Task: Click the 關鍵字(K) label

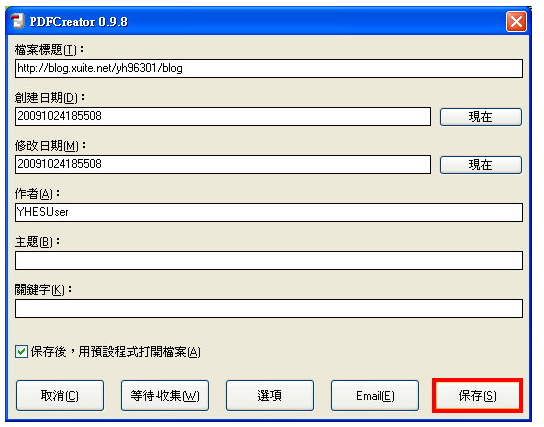Action: point(43,290)
